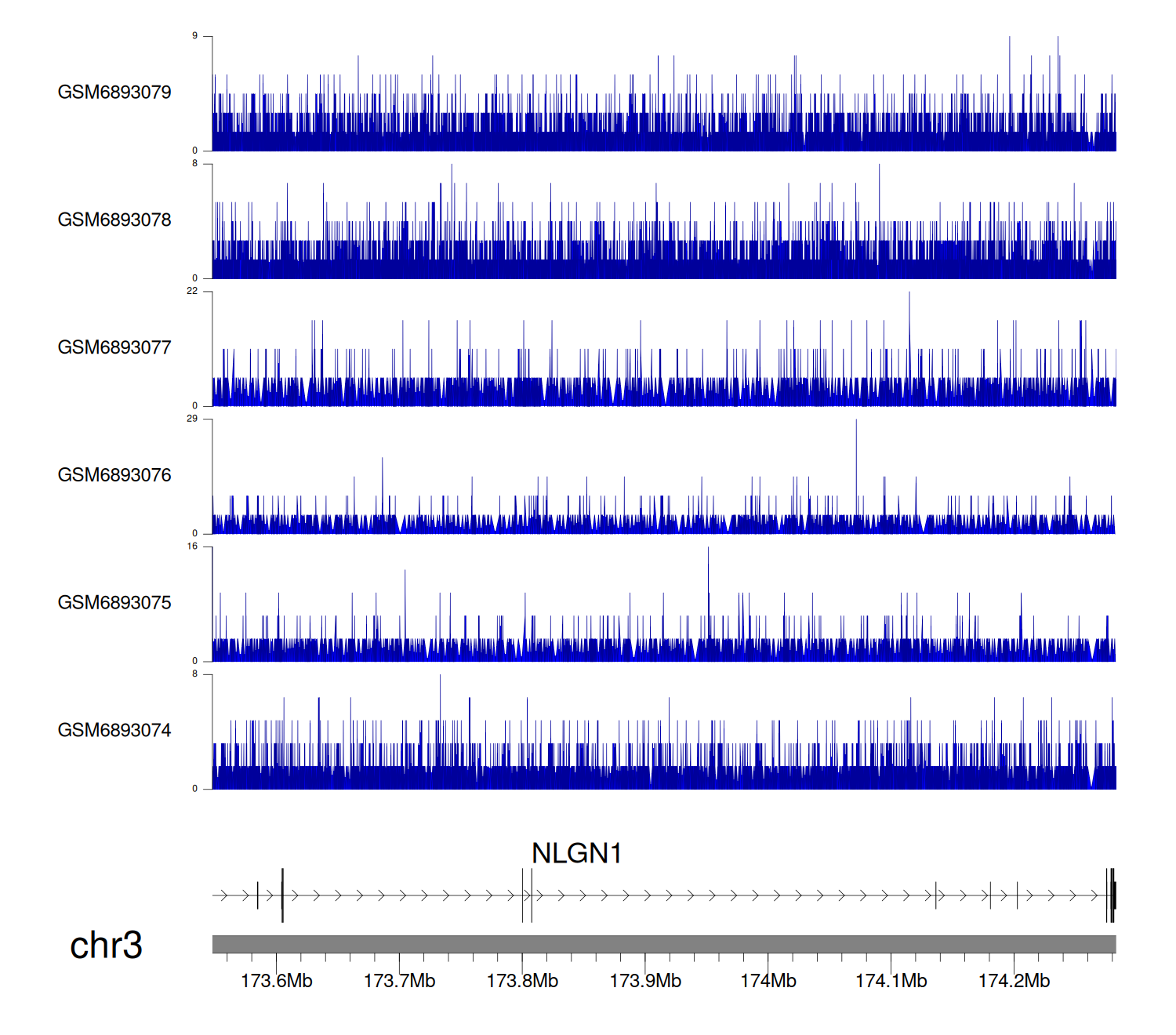This screenshot has height=1035, width=1176.
Task: Click the chr3 chromosome label
Action: click(106, 945)
